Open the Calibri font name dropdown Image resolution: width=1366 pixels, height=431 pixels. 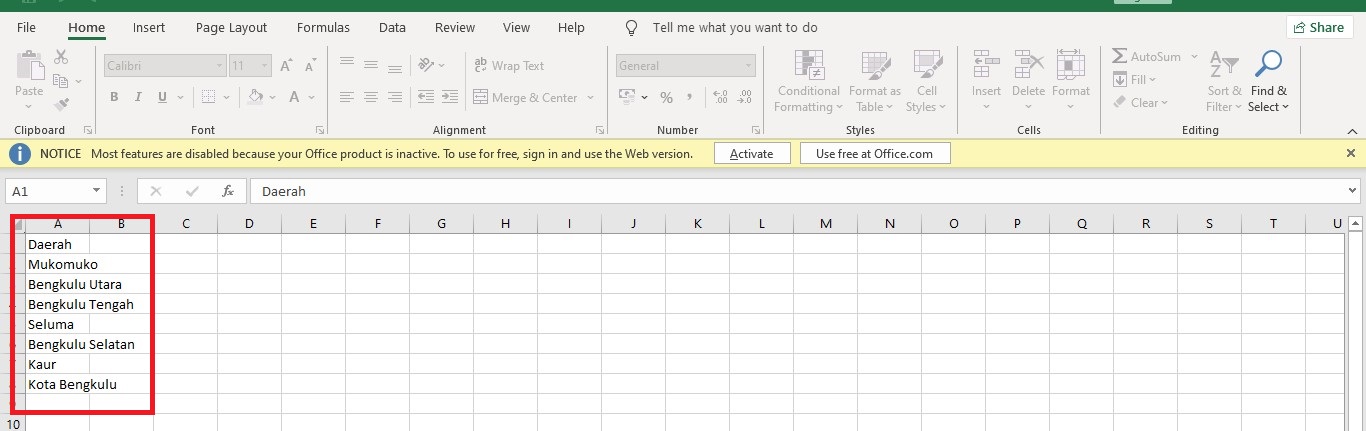point(219,66)
